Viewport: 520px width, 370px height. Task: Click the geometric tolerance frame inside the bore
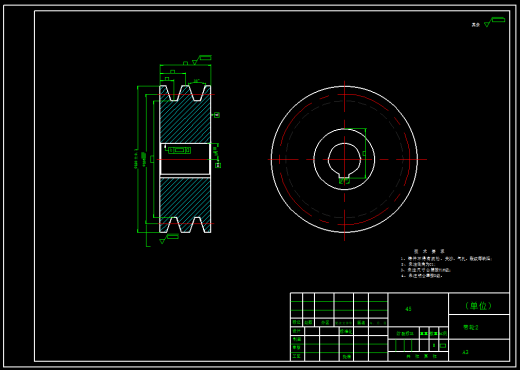[179, 150]
